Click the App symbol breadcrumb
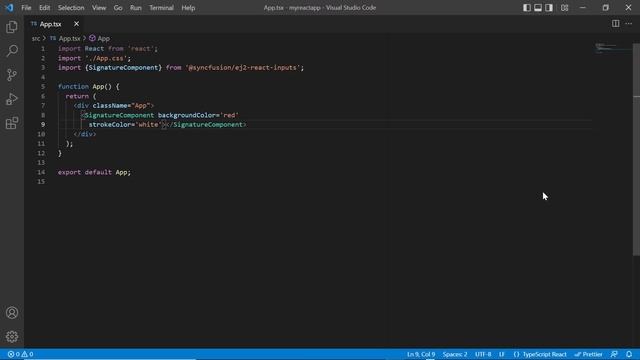The image size is (640, 360). pyautogui.click(x=104, y=38)
